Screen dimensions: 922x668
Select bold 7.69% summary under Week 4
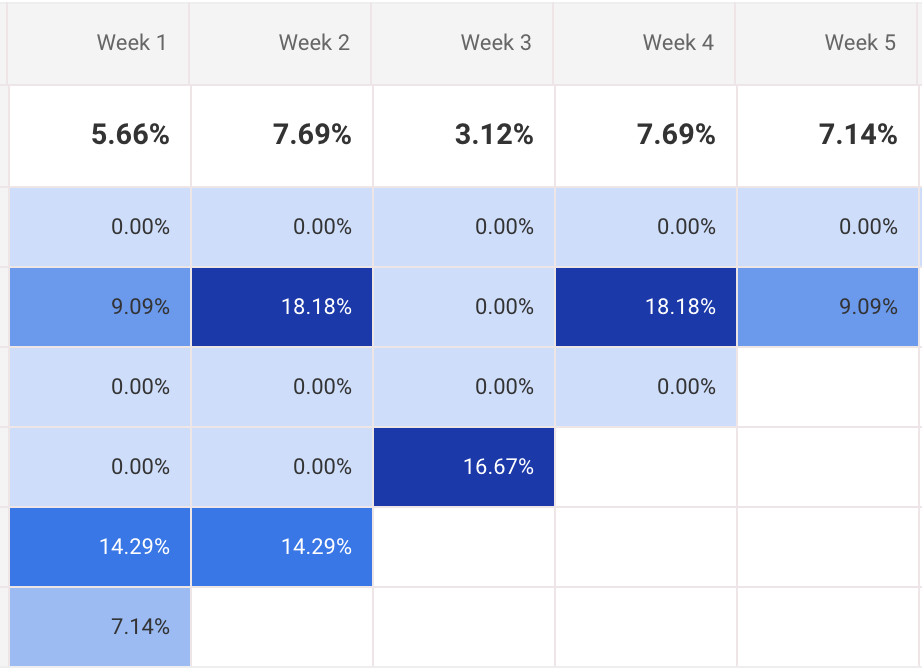[676, 136]
